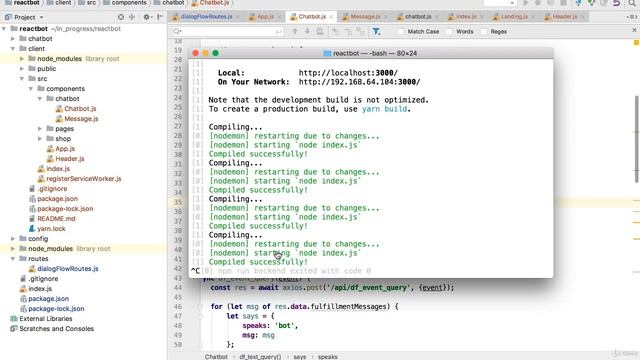Click Chatbot in bottom breadcrumb
This screenshot has height=360, width=640.
[x=216, y=357]
